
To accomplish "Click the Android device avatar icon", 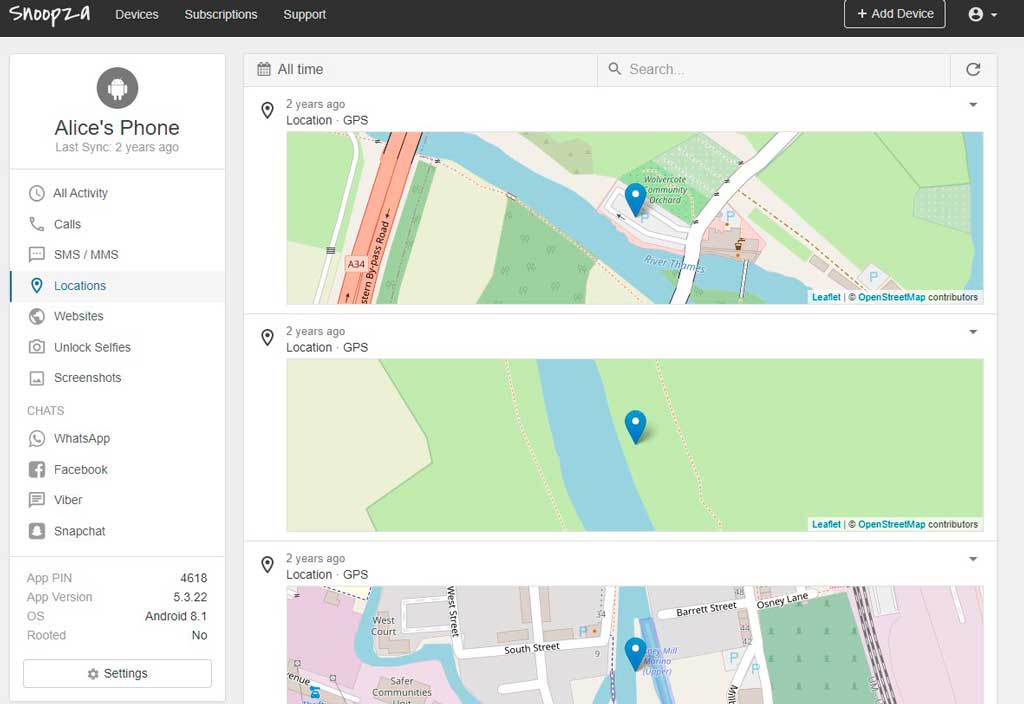I will pyautogui.click(x=117, y=89).
